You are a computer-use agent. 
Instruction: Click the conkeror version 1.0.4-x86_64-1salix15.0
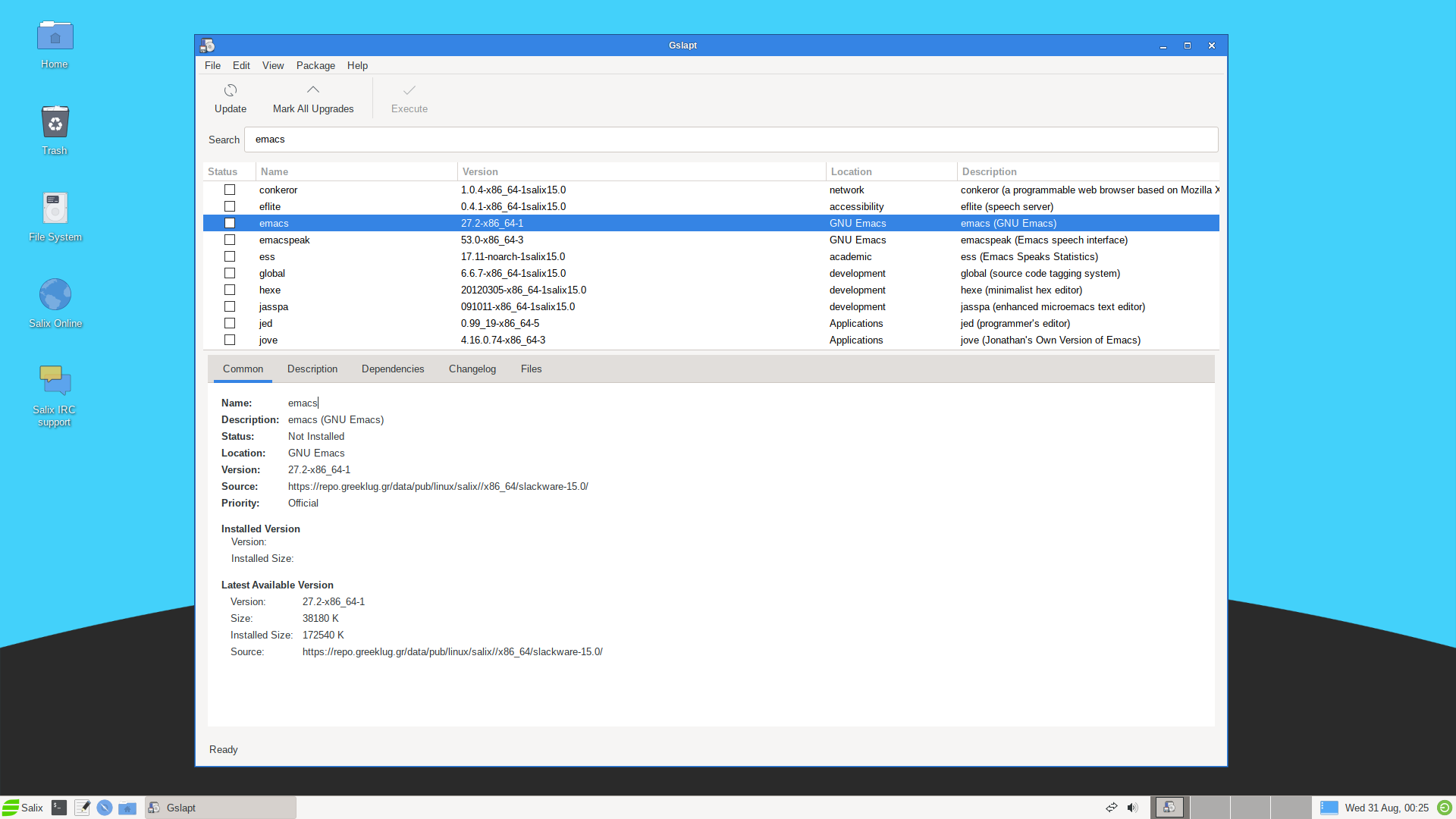coord(513,190)
